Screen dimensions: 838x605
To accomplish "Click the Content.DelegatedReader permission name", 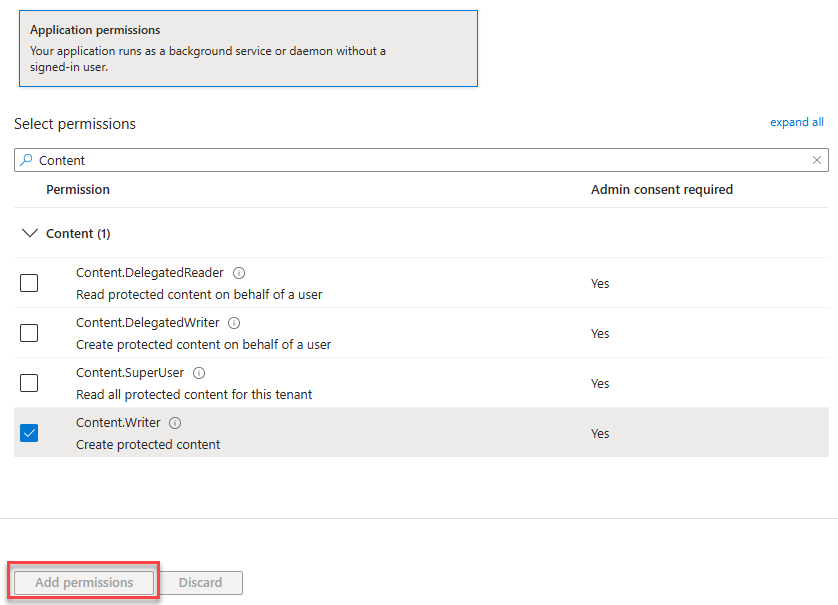I will pos(150,273).
